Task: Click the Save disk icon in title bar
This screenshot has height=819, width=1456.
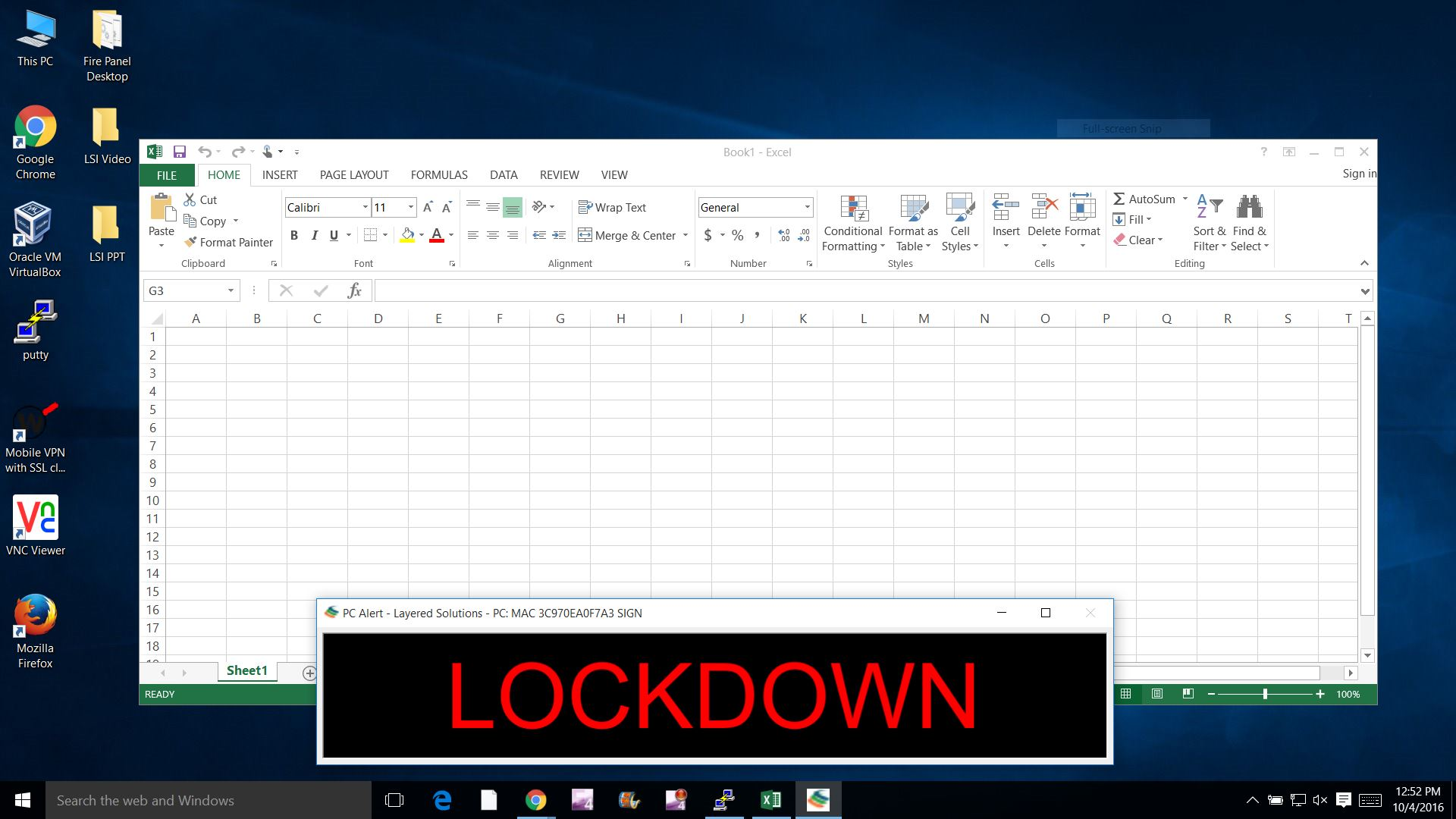Action: 180,152
